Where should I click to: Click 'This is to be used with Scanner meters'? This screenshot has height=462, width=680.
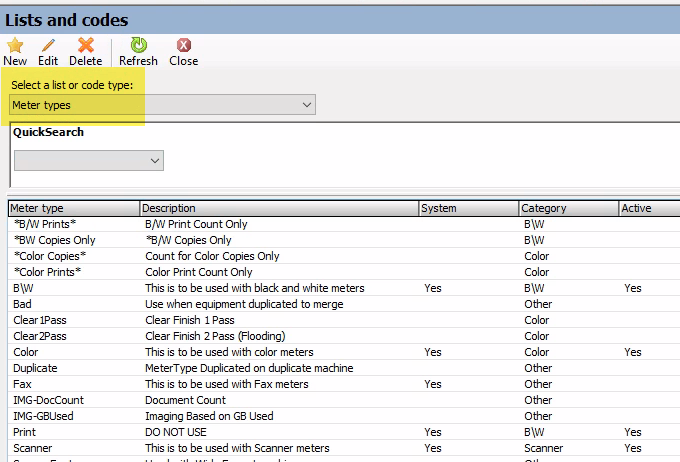click(x=237, y=449)
